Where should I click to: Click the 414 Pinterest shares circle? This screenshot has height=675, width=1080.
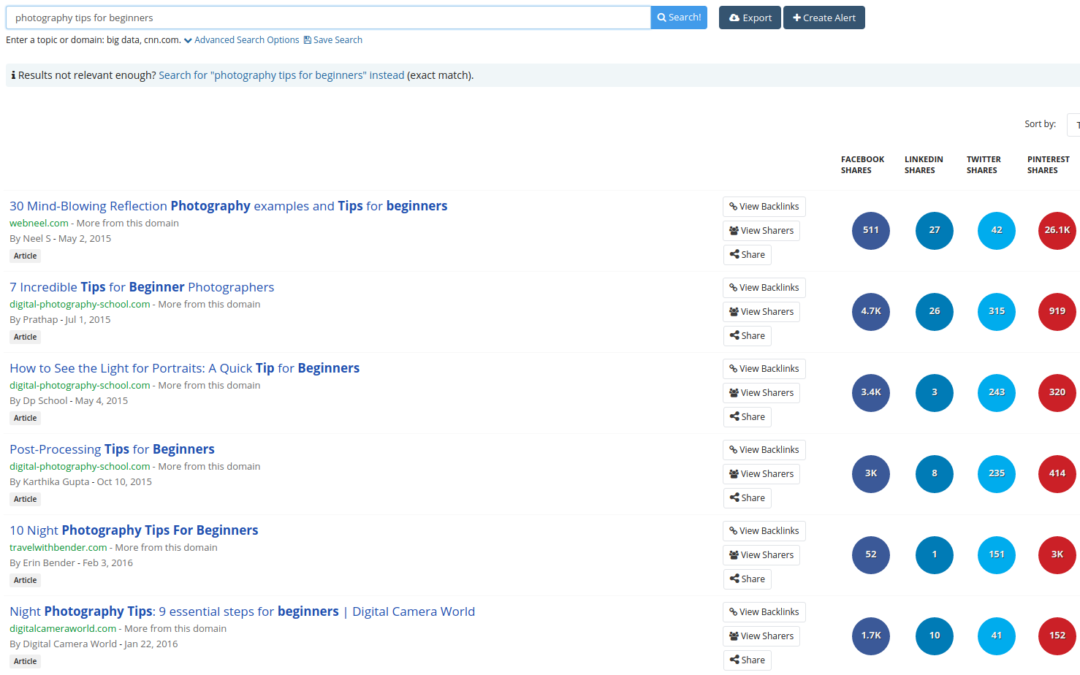coord(1057,474)
